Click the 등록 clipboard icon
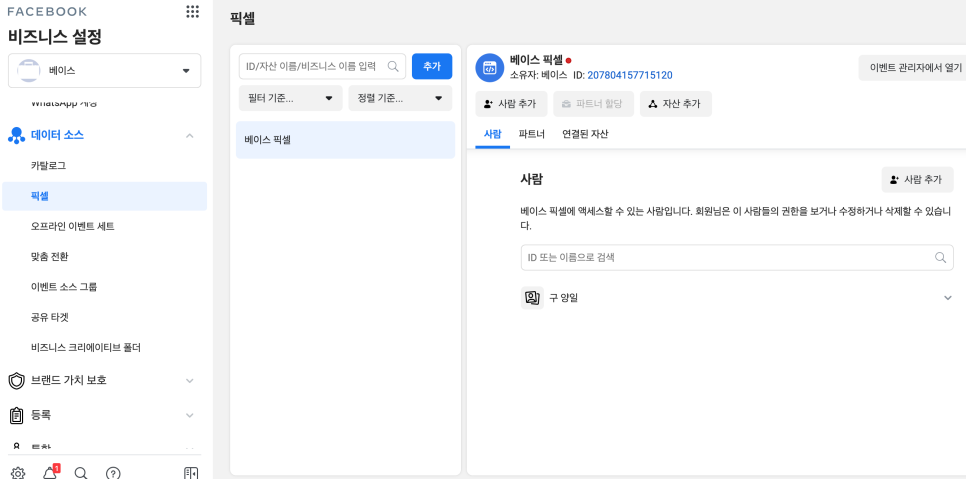This screenshot has height=479, width=966. click(x=17, y=416)
